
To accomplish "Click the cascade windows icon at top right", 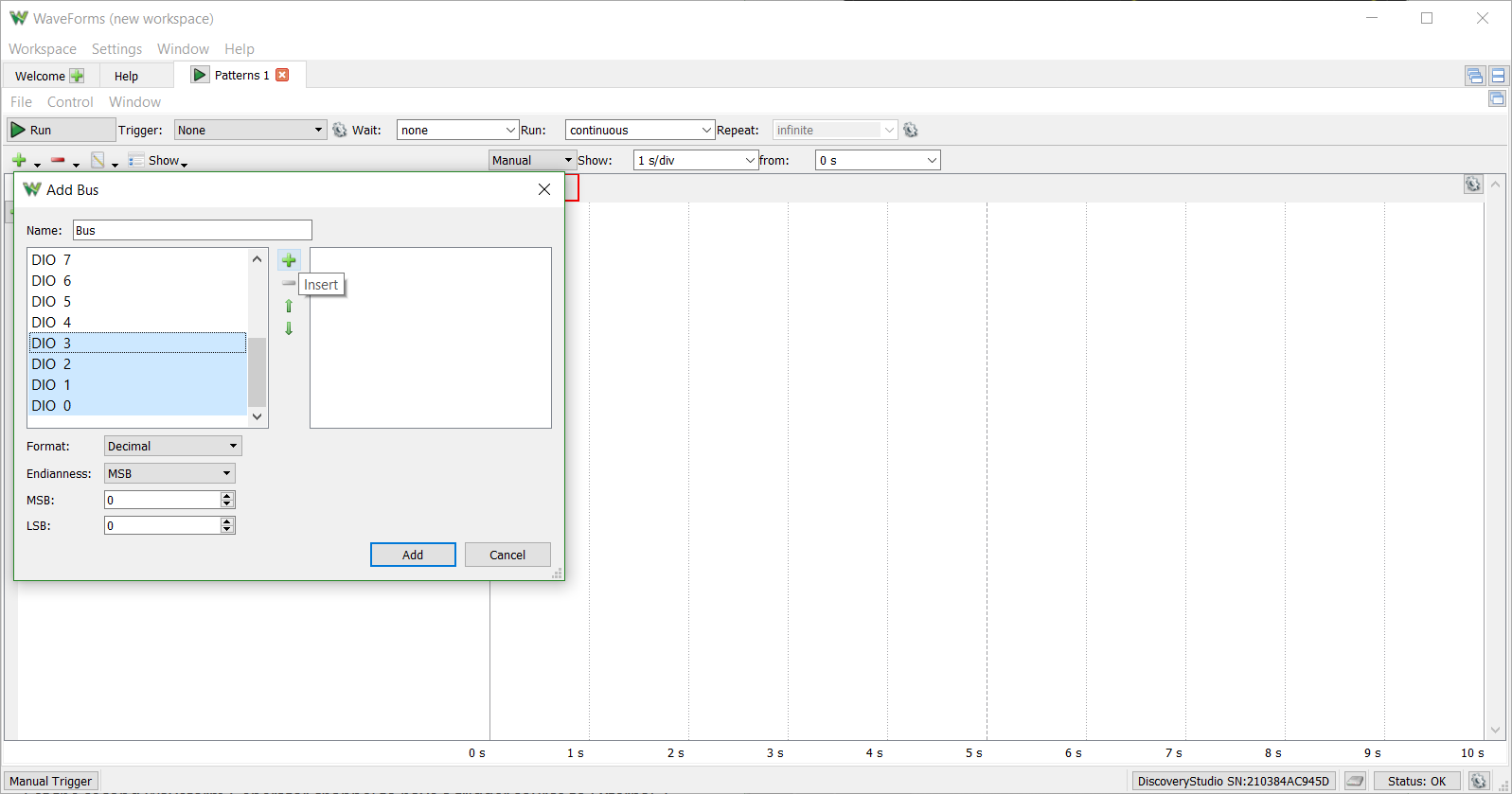I will tap(1474, 76).
